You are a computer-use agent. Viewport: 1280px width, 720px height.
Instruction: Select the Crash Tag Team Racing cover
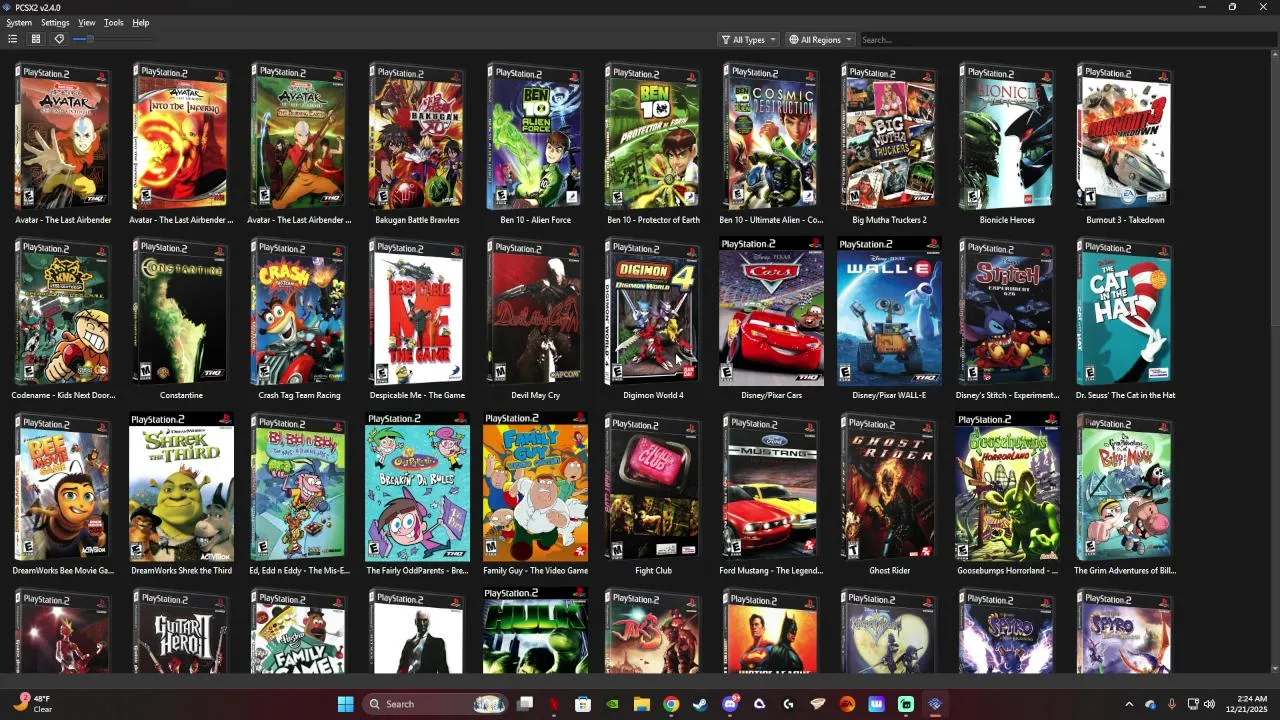299,312
